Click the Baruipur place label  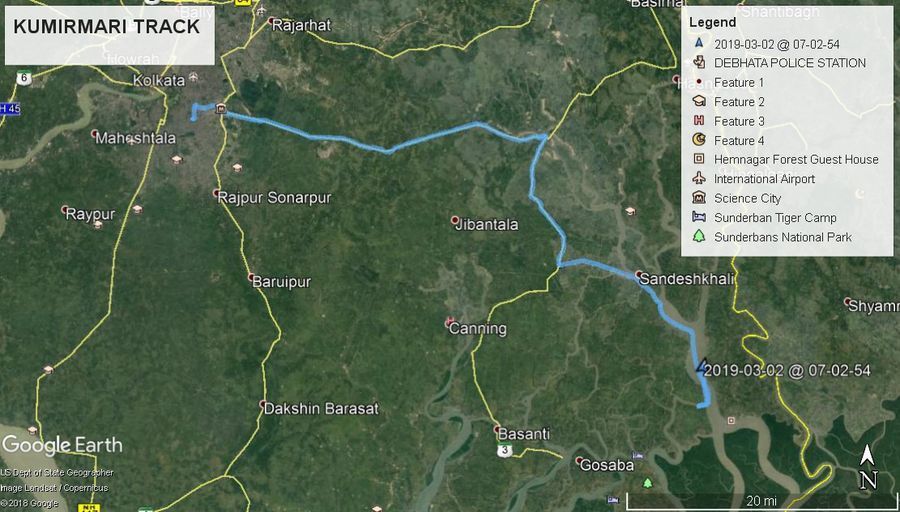pos(282,282)
